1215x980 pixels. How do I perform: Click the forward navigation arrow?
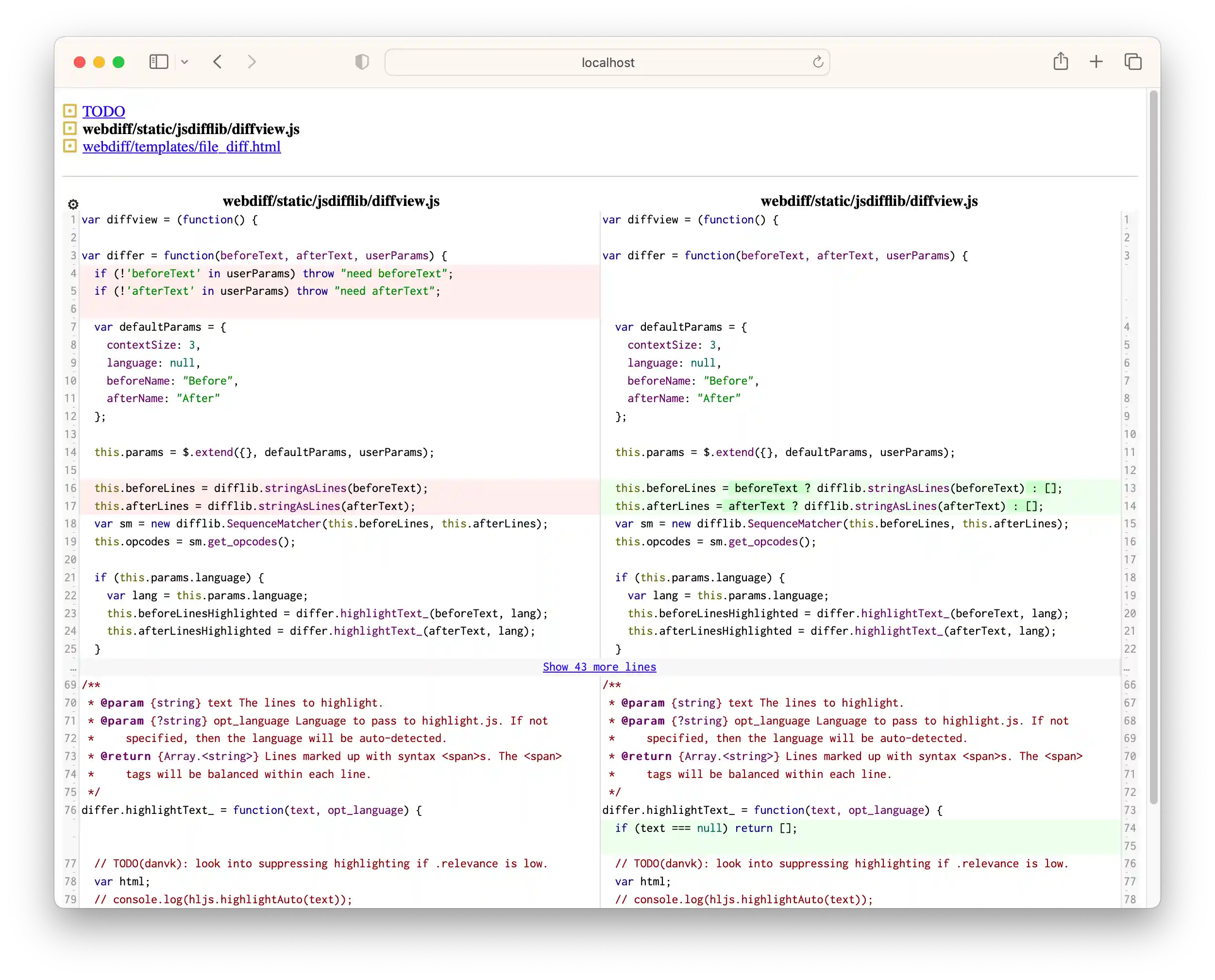[252, 62]
